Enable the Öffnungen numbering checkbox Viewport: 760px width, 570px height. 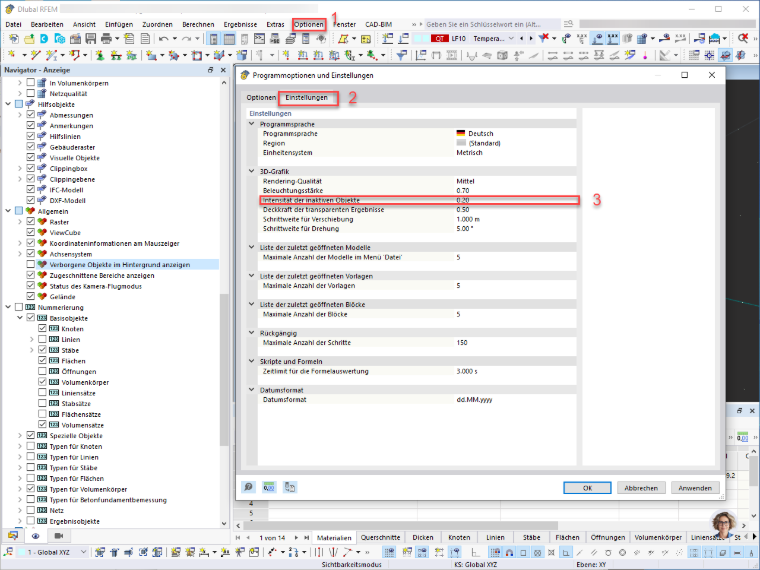coord(42,371)
